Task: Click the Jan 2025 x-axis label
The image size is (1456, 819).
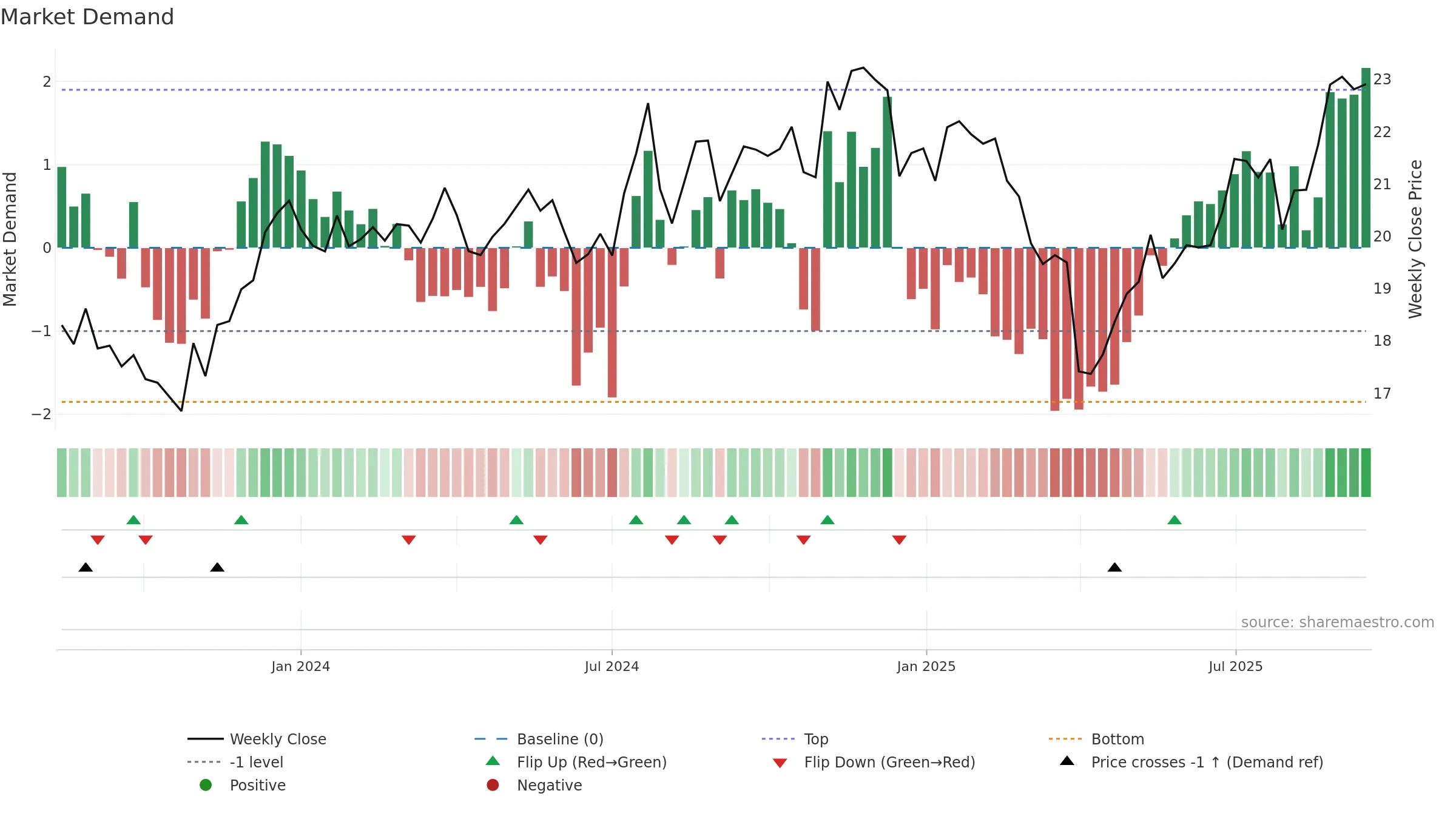Action: [x=926, y=667]
